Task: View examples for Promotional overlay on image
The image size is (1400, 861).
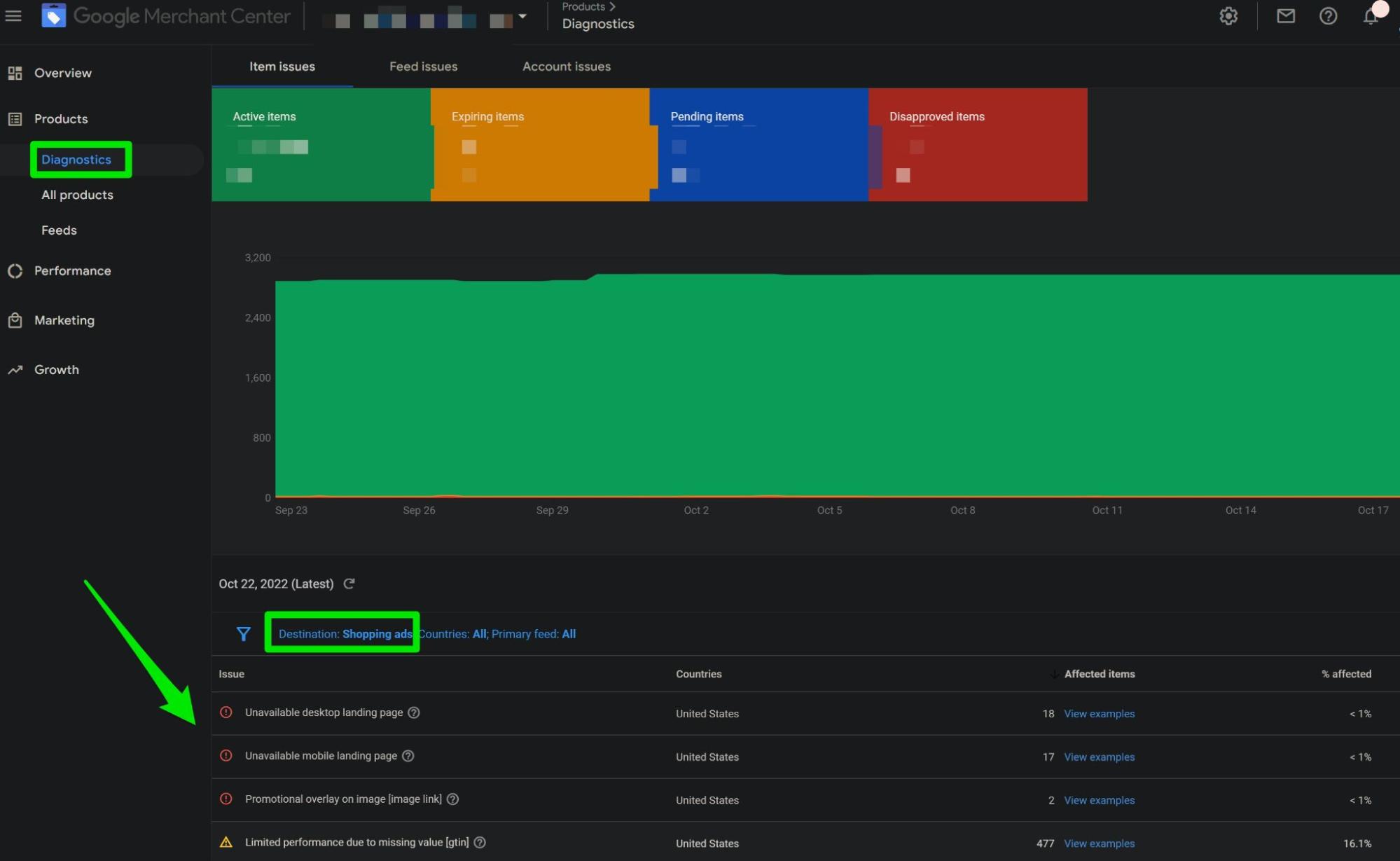Action: click(x=1100, y=801)
